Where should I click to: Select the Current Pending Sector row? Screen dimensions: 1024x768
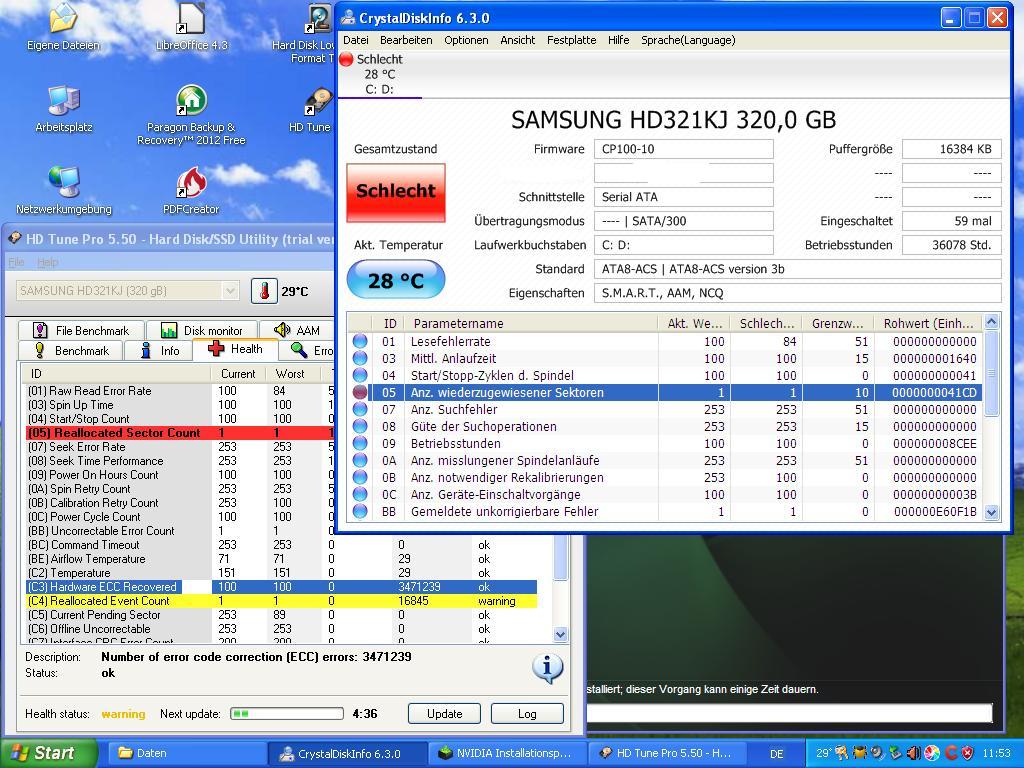pyautogui.click(x=281, y=615)
